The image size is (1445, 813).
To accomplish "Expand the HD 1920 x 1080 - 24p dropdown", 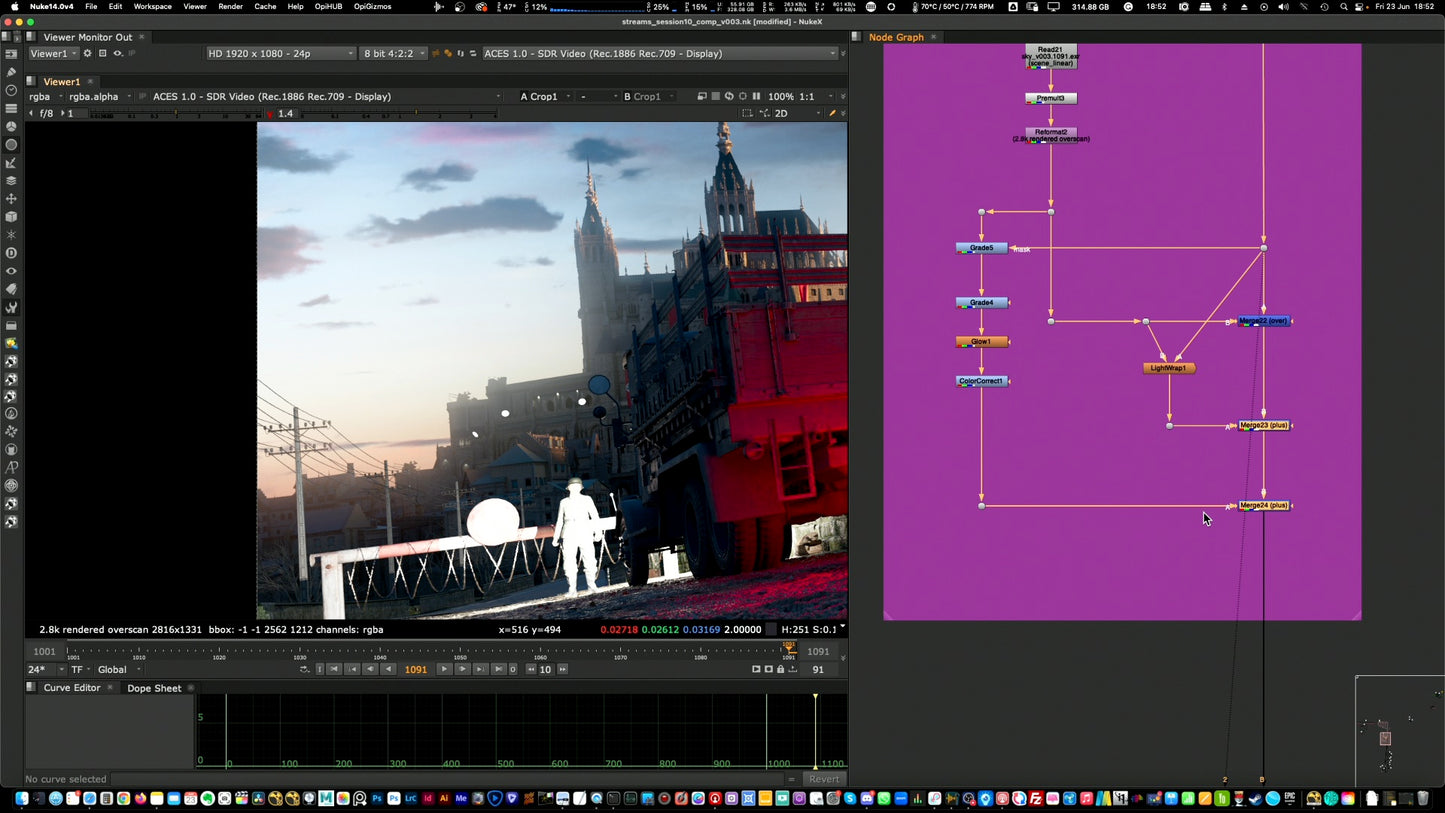I will (x=280, y=54).
